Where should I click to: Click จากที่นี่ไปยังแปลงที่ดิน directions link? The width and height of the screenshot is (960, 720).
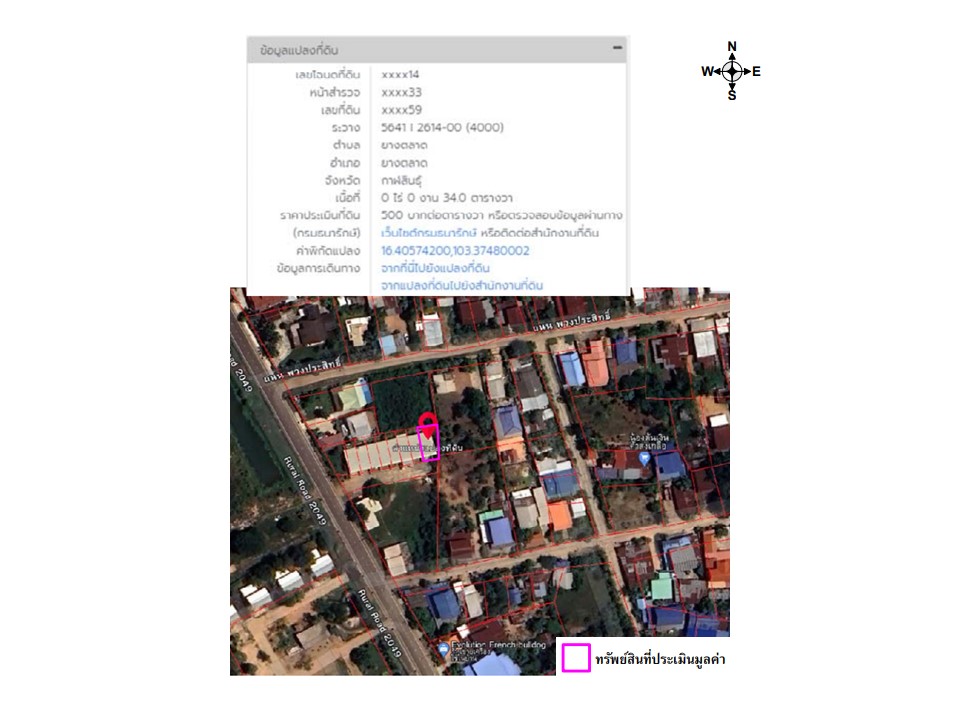pos(435,268)
